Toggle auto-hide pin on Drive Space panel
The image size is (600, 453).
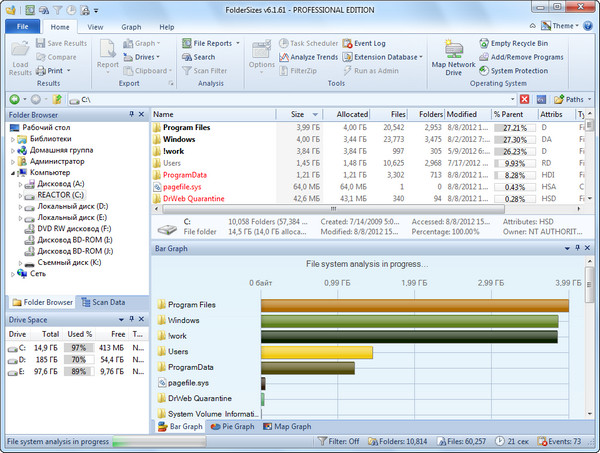[131, 319]
